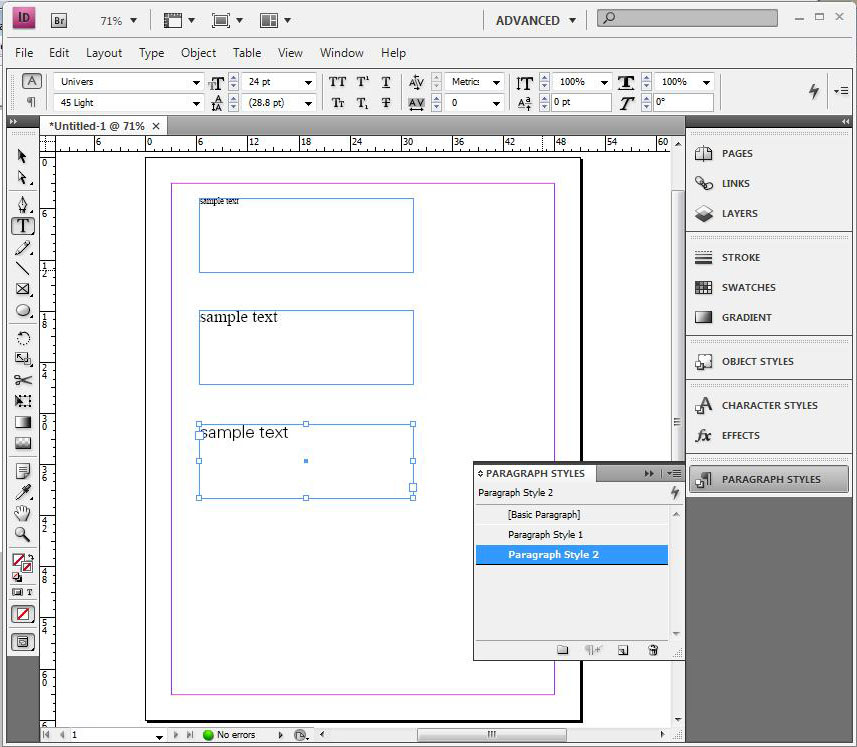
Task: Click Apply None color button
Action: point(22,614)
